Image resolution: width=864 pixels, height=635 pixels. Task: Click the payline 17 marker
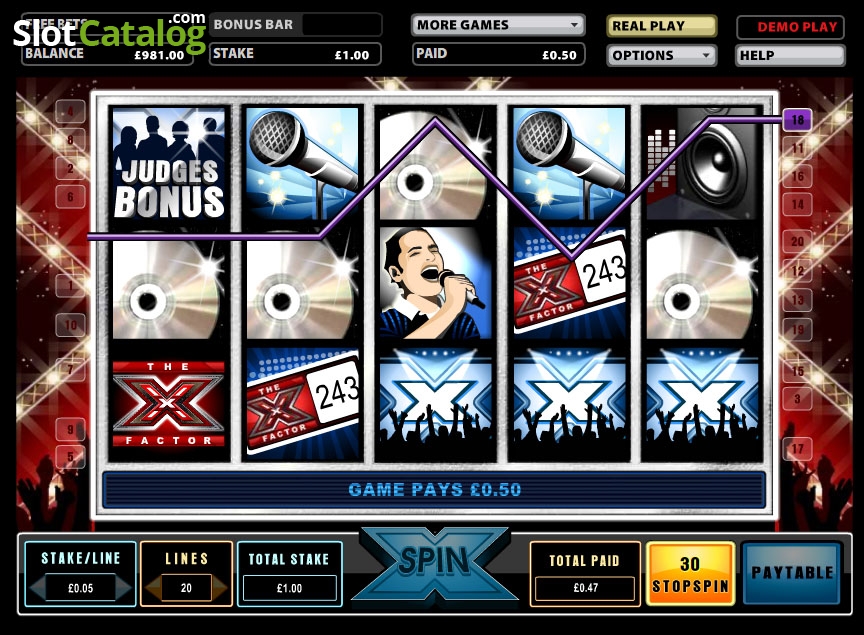coord(797,449)
